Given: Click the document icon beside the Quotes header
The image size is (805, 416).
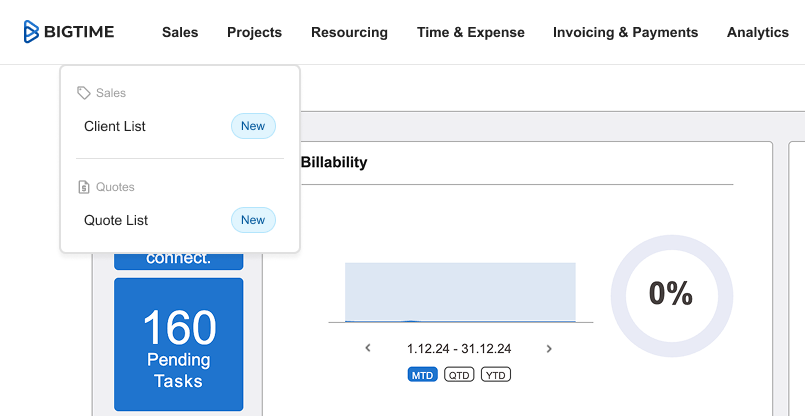Looking at the screenshot, I should pyautogui.click(x=84, y=187).
